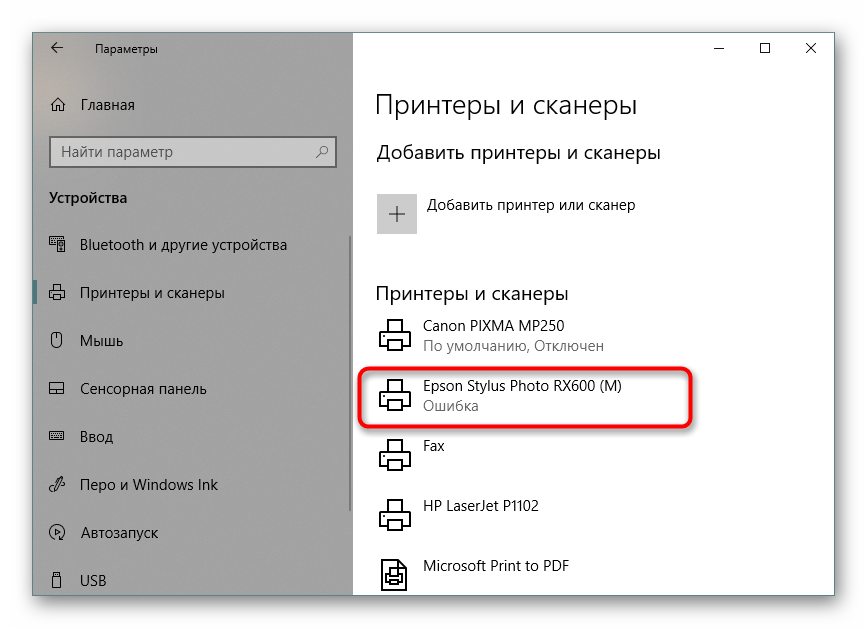
Task: Click the back arrow in the title bar
Action: (x=57, y=48)
